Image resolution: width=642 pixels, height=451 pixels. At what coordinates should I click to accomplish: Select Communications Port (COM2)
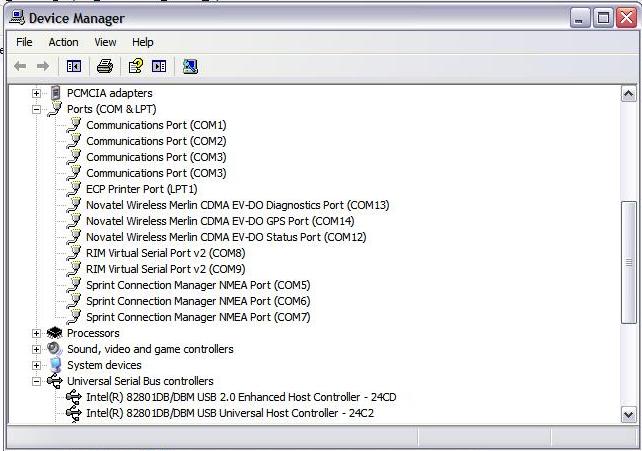156,141
